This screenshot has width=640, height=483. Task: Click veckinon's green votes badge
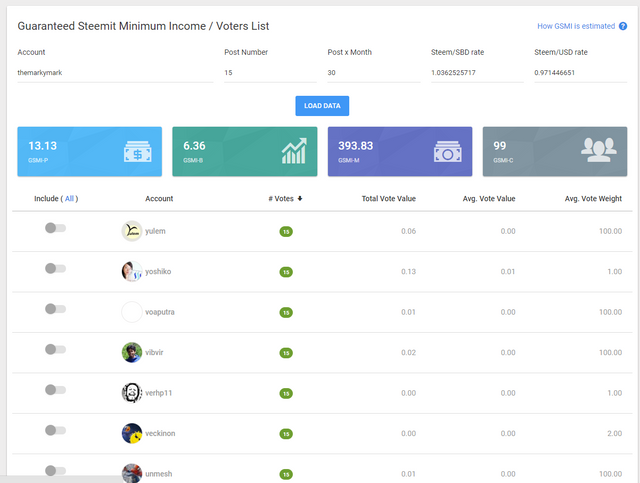click(x=286, y=434)
